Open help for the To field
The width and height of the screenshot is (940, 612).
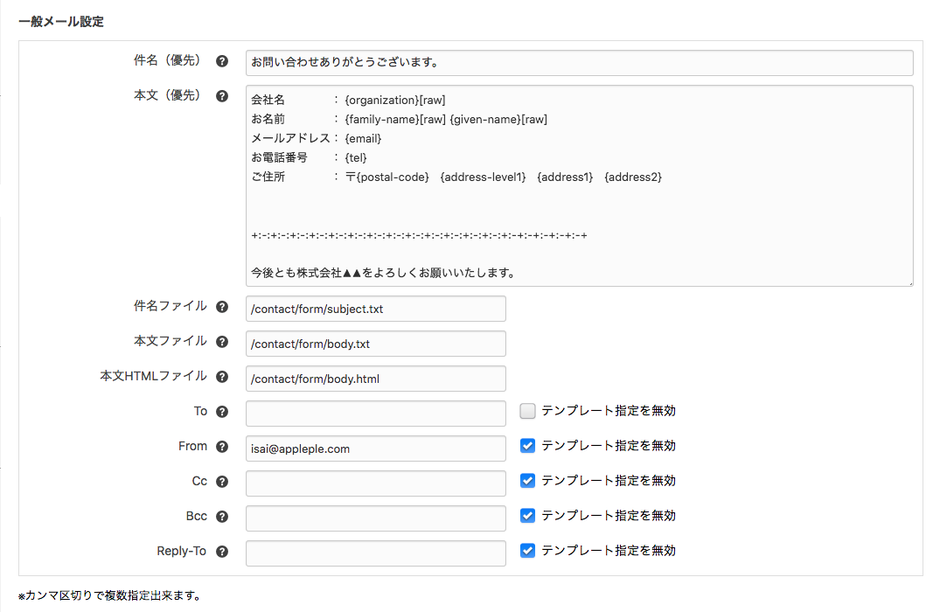(221, 411)
